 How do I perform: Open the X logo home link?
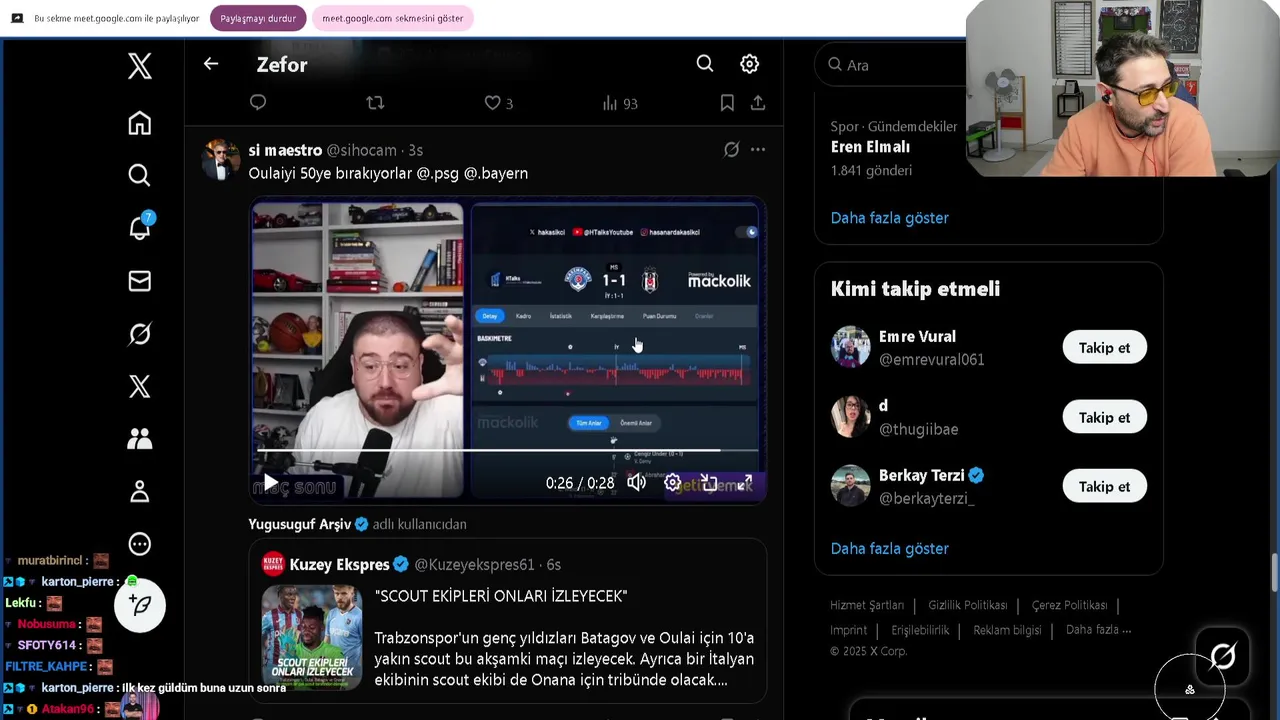(x=140, y=67)
